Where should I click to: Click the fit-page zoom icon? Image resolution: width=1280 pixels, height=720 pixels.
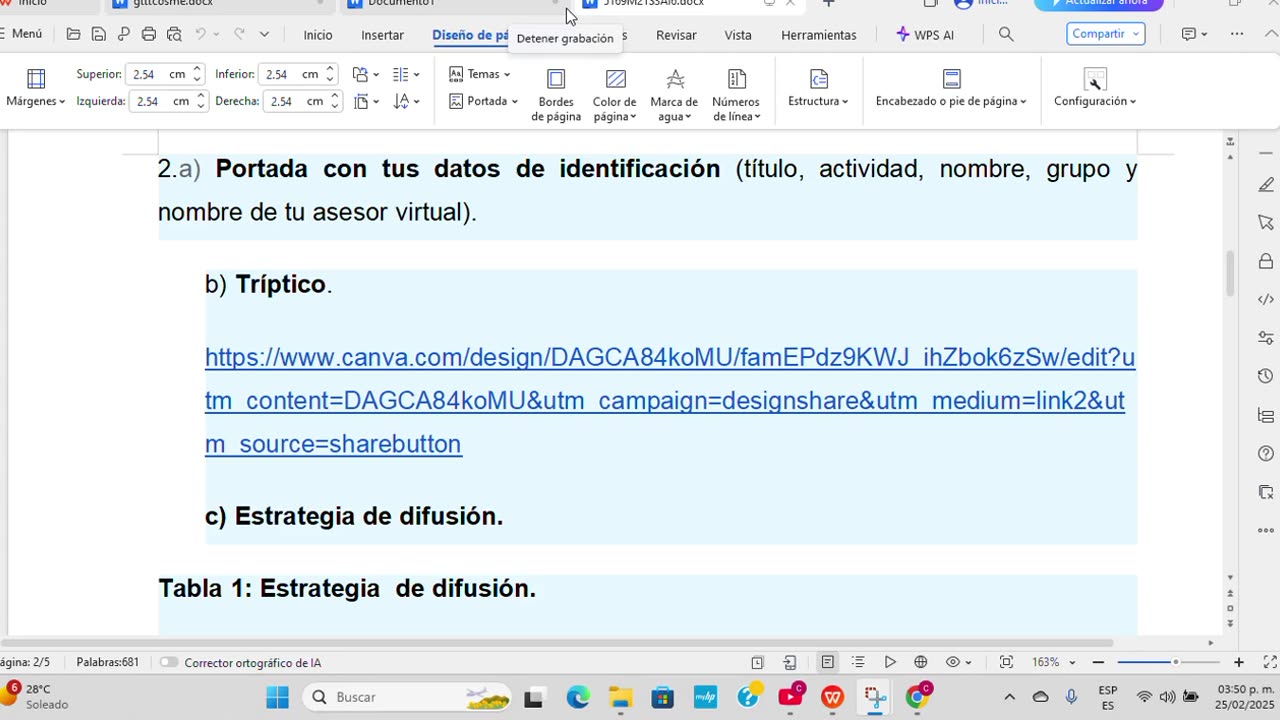(x=1006, y=662)
